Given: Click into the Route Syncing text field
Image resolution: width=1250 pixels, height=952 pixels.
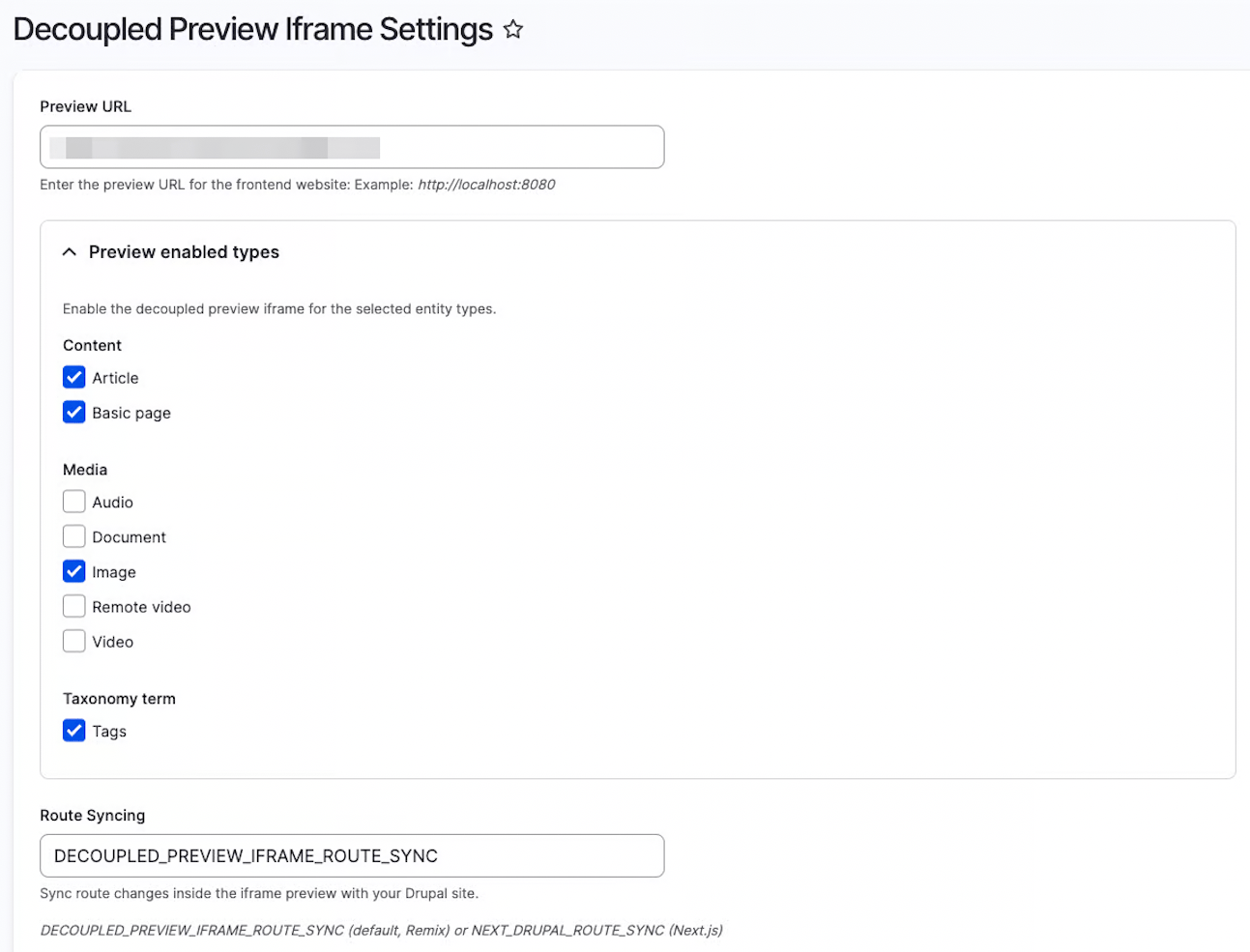Looking at the screenshot, I should [352, 855].
